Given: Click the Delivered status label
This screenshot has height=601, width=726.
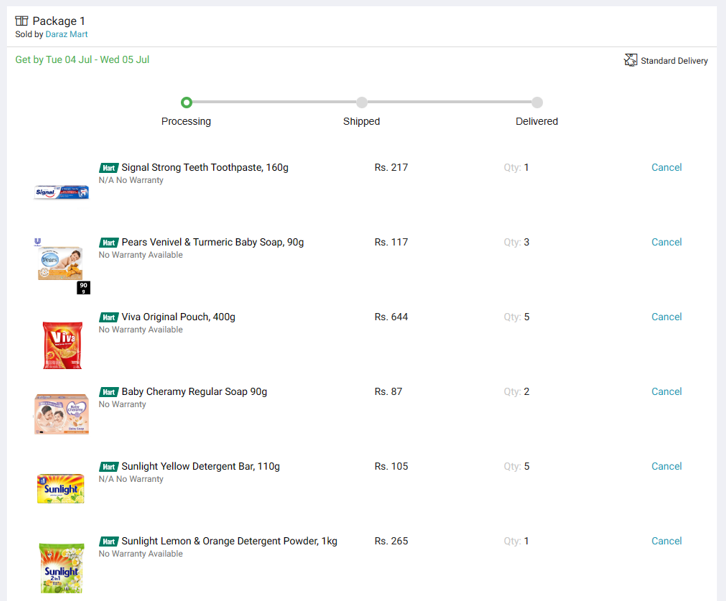Looking at the screenshot, I should [x=537, y=121].
